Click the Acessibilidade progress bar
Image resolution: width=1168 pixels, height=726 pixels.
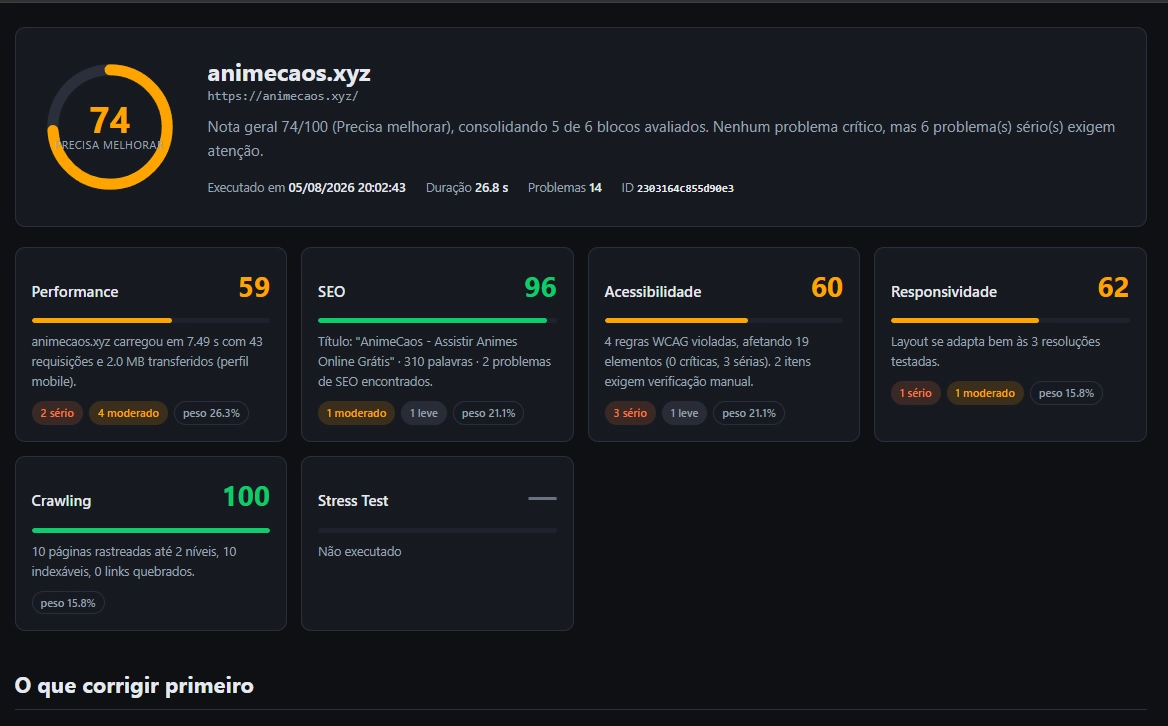point(723,320)
